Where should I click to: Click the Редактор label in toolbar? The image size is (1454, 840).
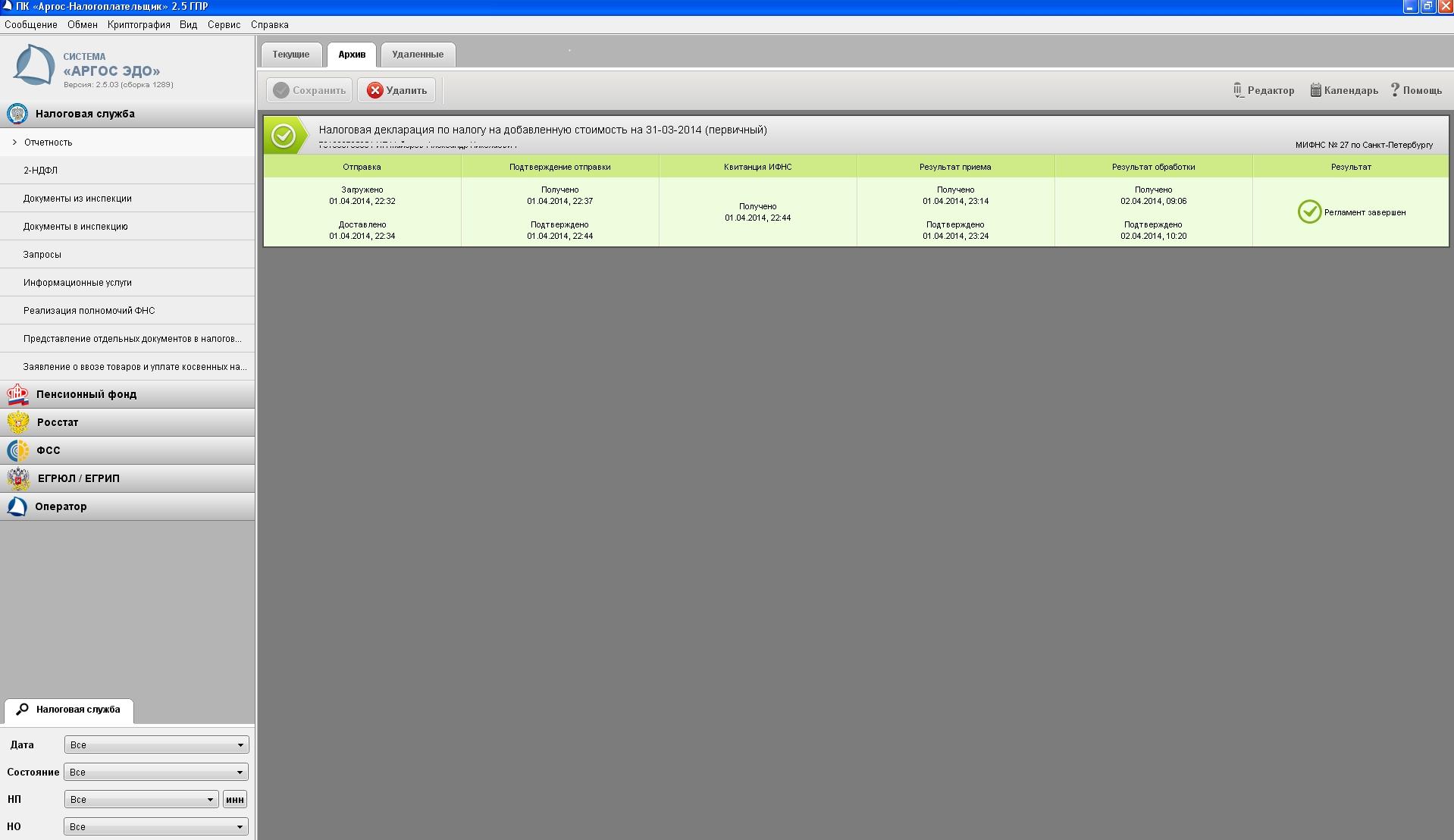click(1271, 90)
